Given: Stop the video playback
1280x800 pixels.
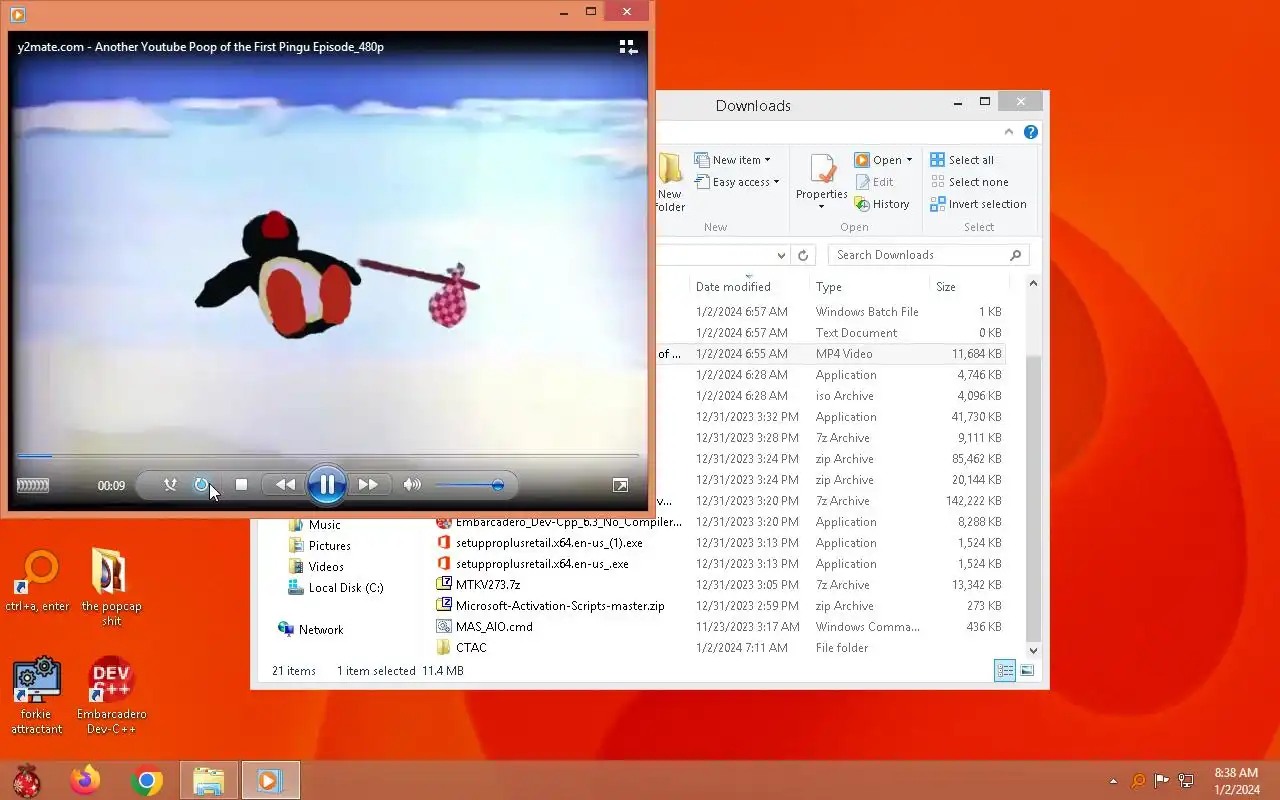Looking at the screenshot, I should (241, 485).
